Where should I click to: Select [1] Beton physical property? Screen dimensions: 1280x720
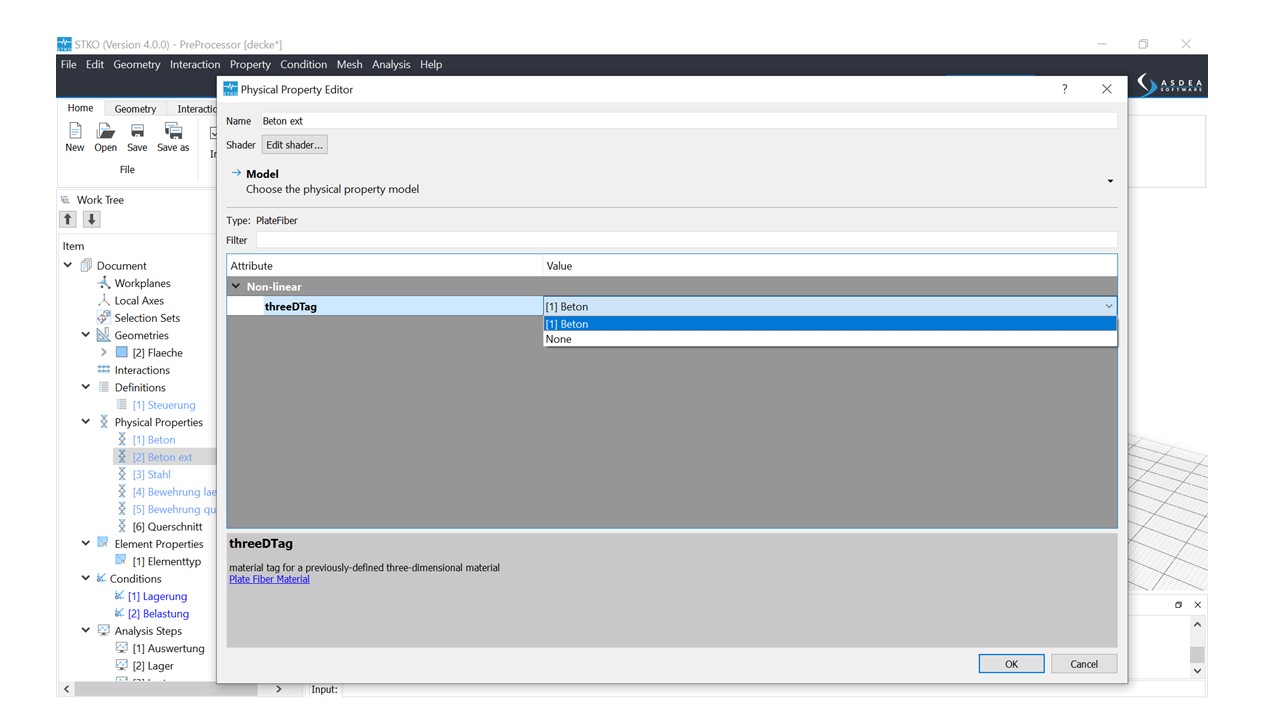[x=153, y=440]
